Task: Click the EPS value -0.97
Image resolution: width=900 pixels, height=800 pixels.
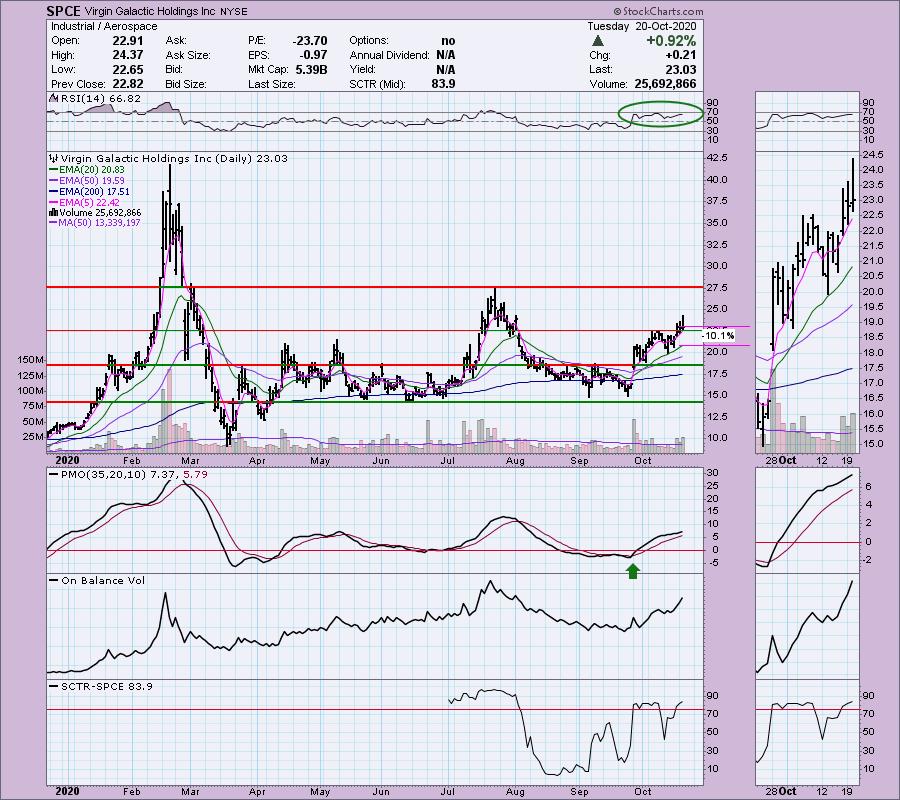Action: [x=313, y=55]
